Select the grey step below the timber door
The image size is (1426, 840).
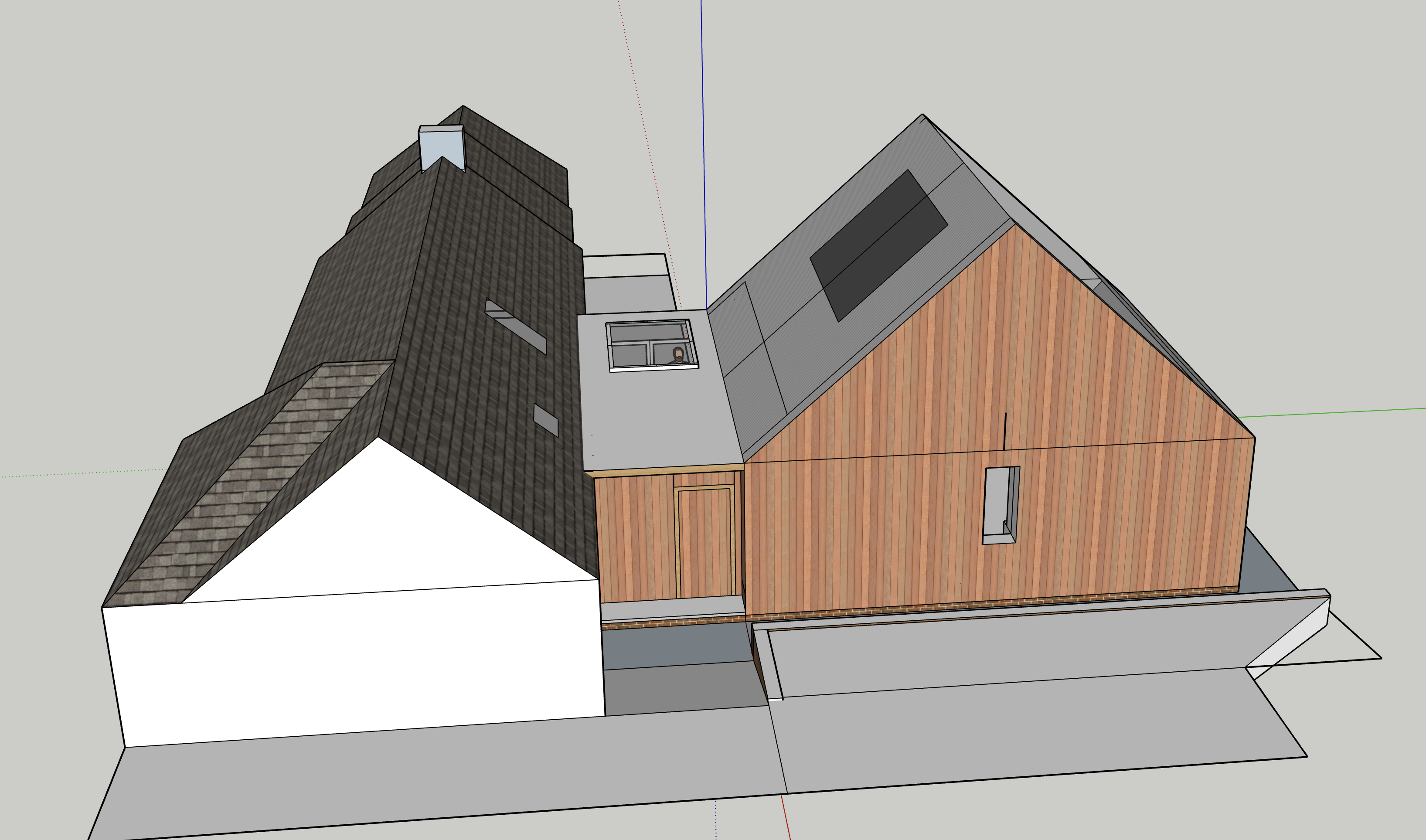coord(673,608)
